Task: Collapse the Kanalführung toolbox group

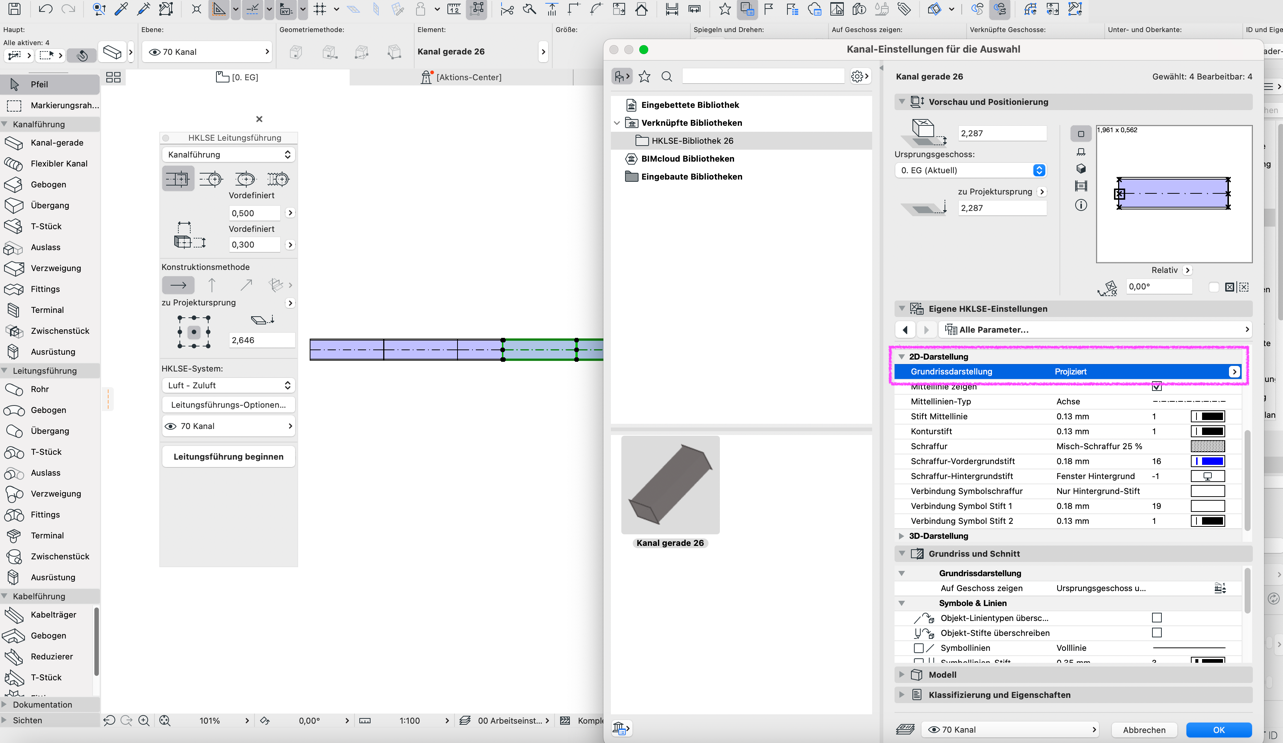Action: (6, 125)
